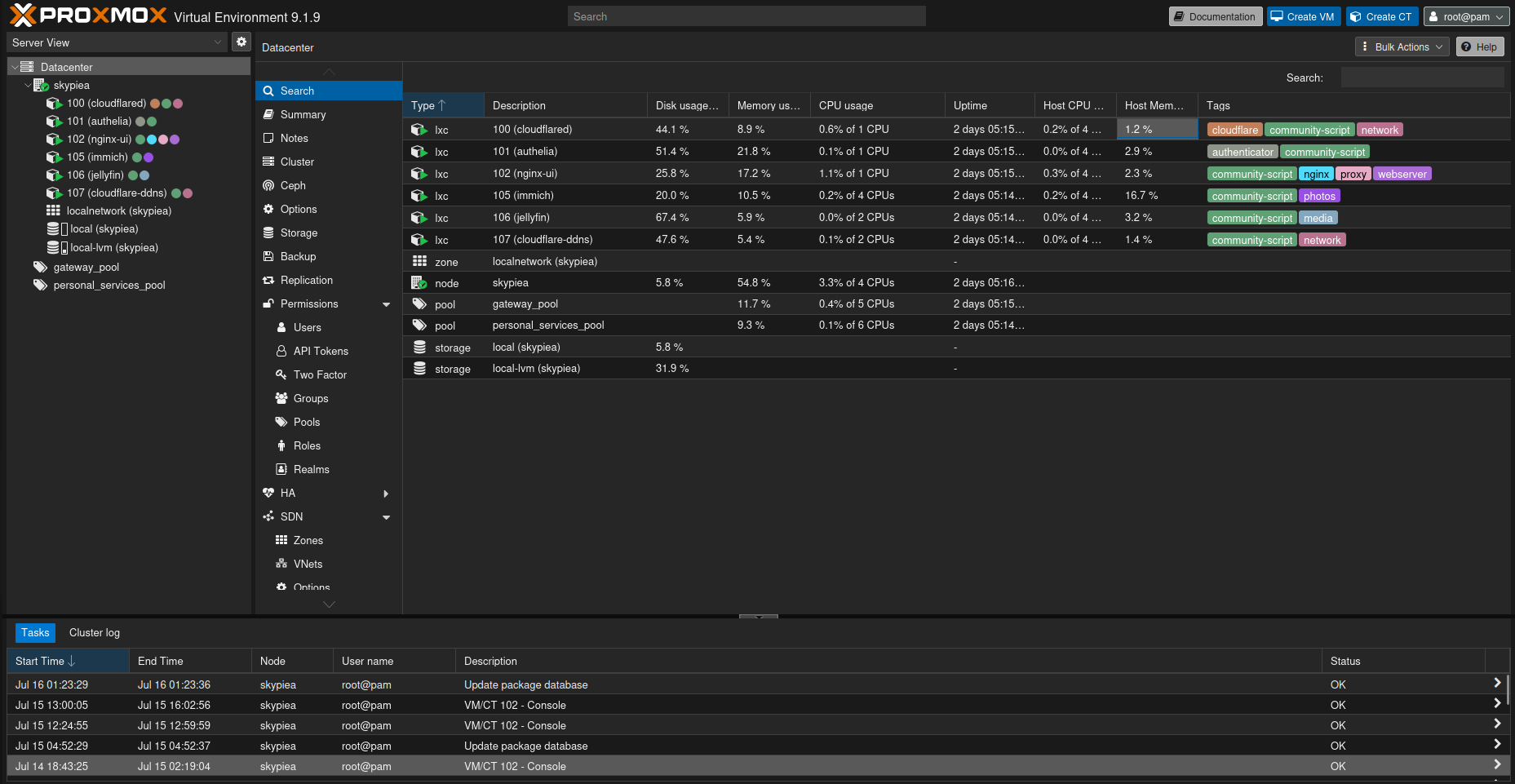1515x784 pixels.
Task: Click the down chevron below menu
Action: (330, 605)
